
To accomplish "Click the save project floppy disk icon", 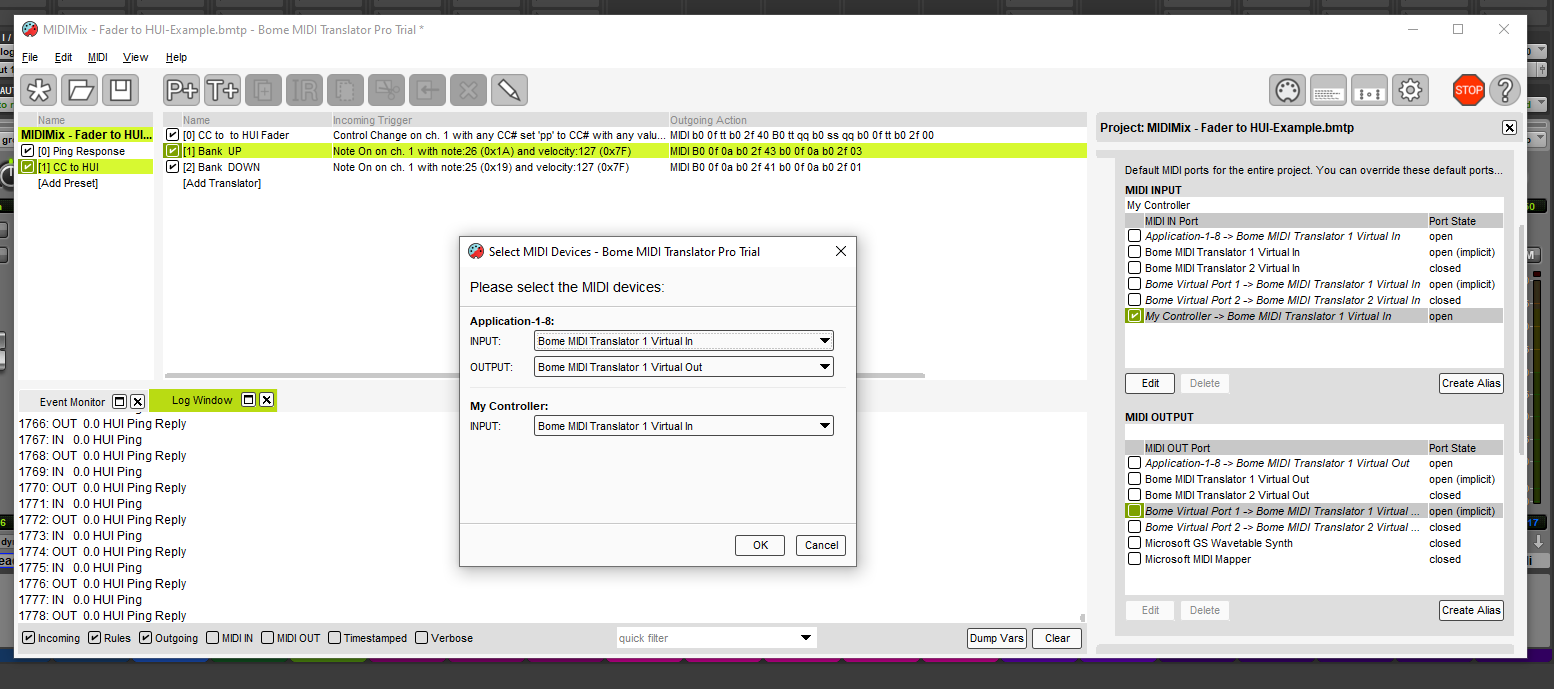I will point(121,90).
